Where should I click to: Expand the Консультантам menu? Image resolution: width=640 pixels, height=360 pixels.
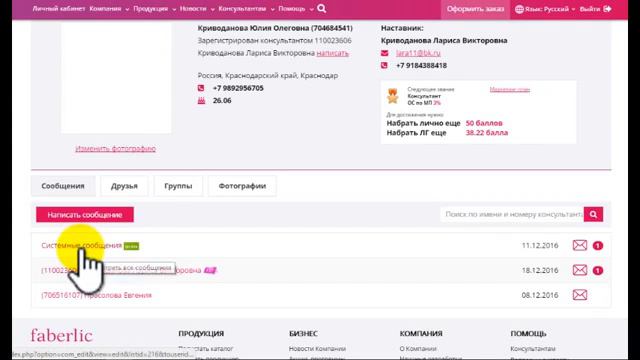click(x=246, y=9)
